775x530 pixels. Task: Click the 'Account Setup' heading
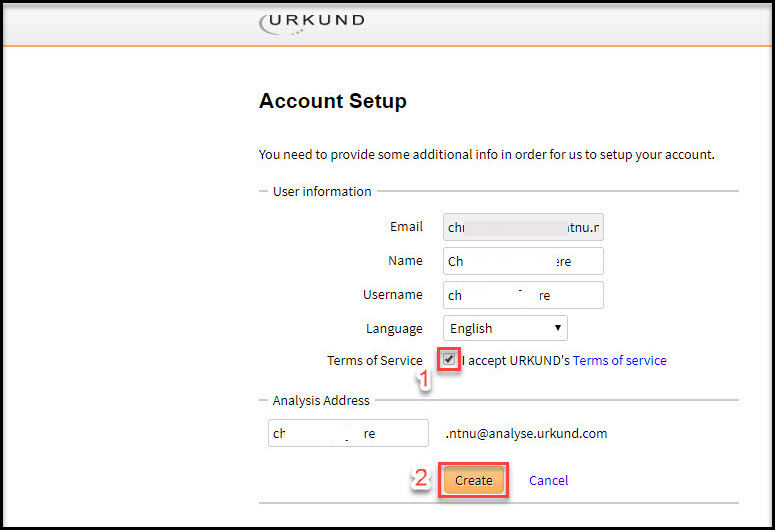tap(333, 101)
